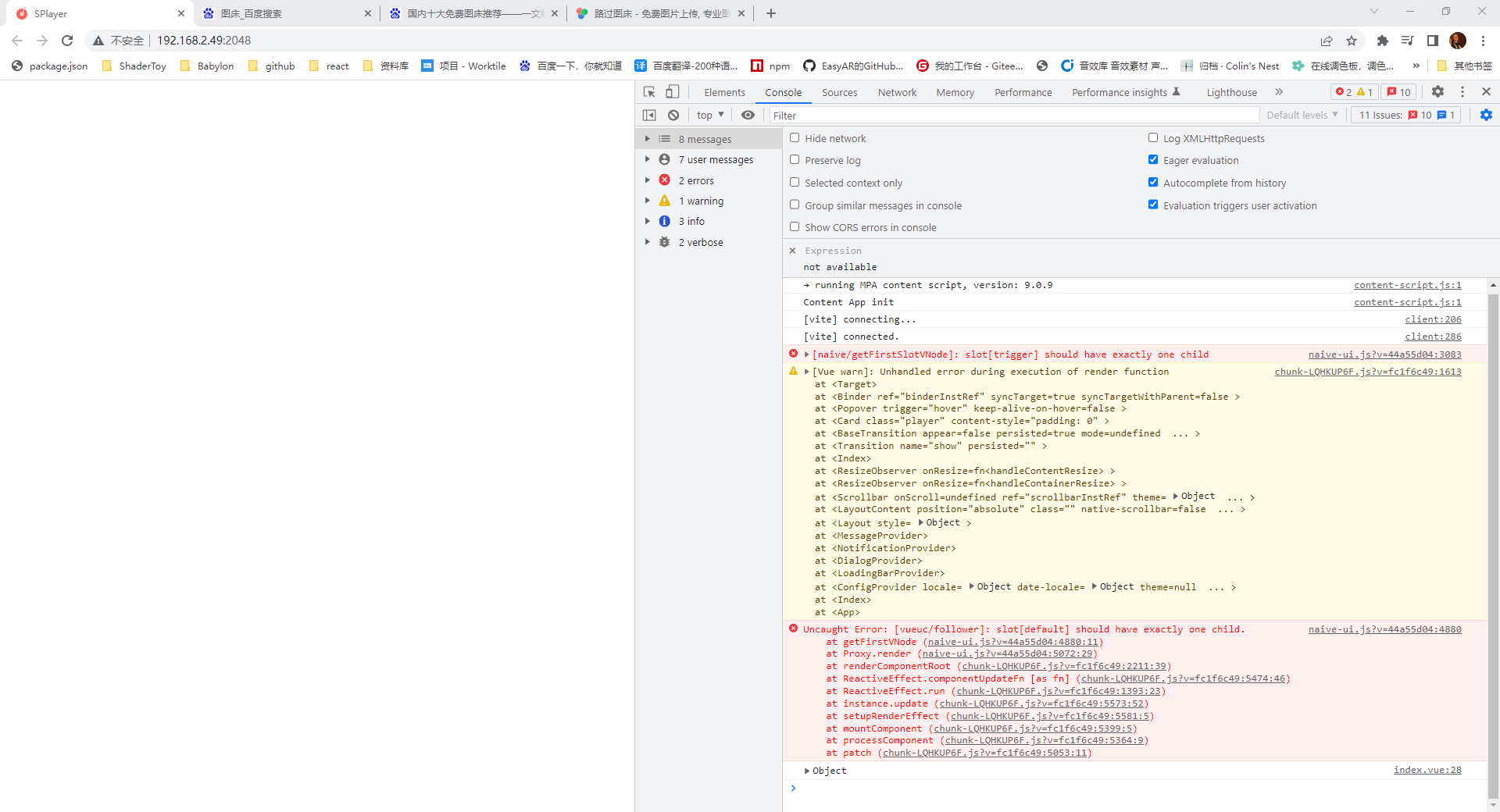Open the Default levels dropdown
The image size is (1500, 812).
click(1302, 116)
